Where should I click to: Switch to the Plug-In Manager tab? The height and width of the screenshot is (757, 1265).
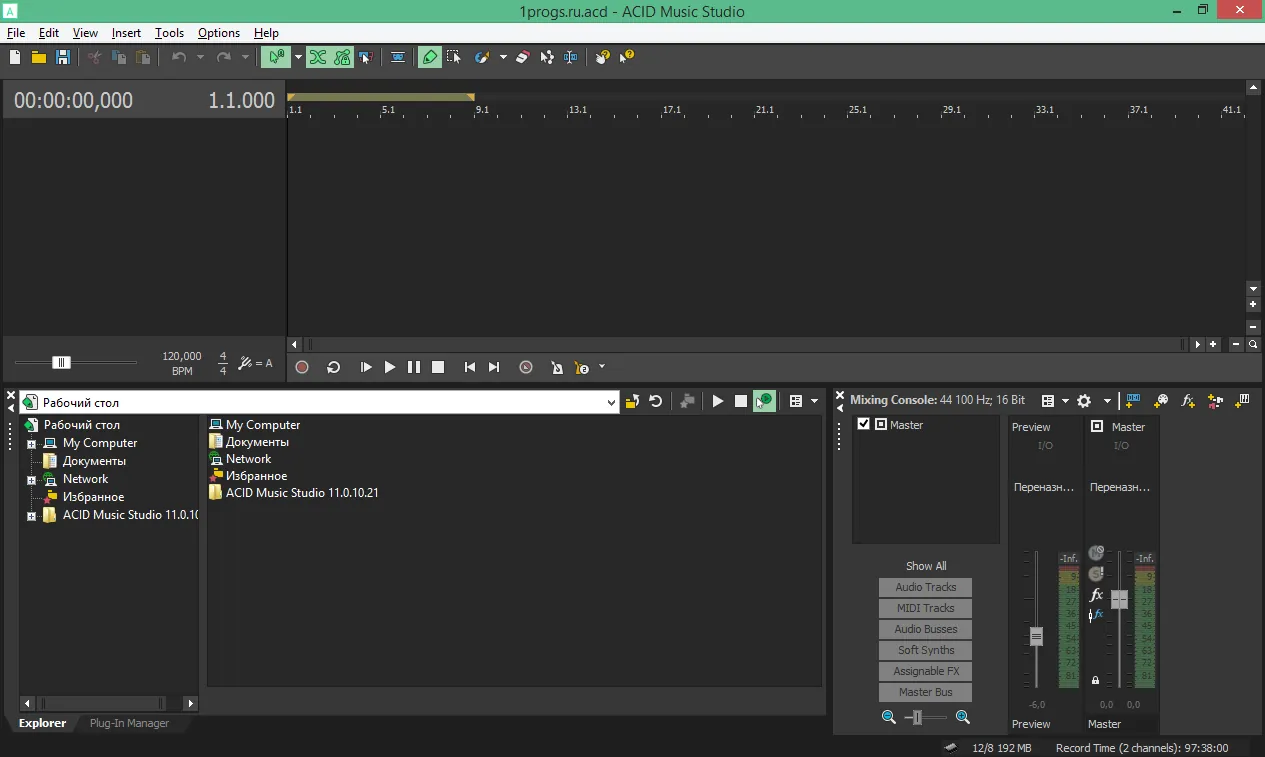tap(129, 723)
